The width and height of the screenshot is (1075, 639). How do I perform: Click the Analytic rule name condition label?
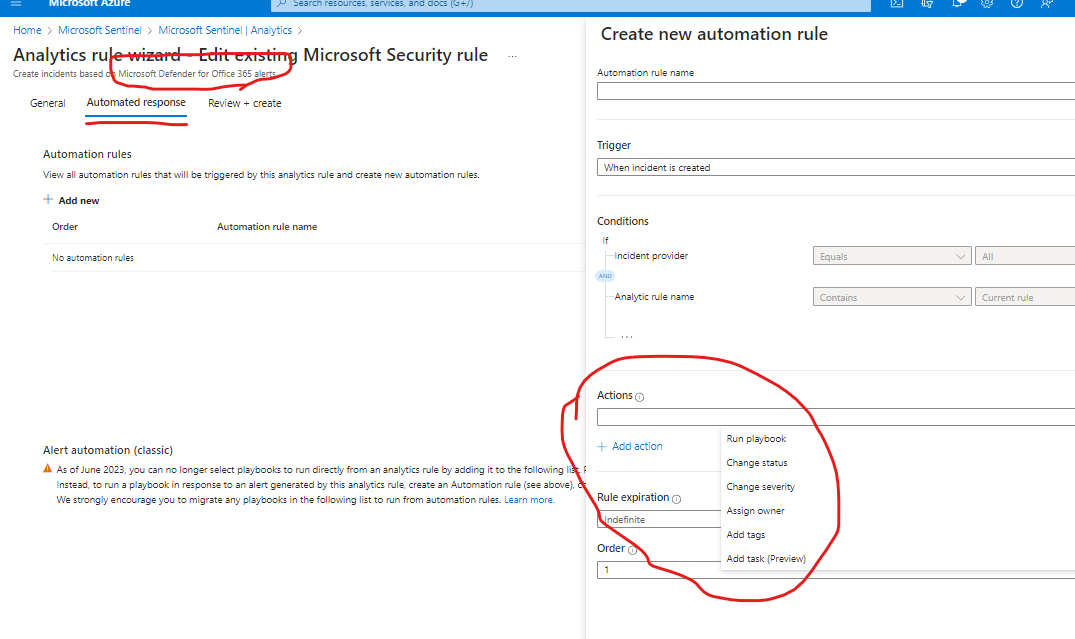654,297
